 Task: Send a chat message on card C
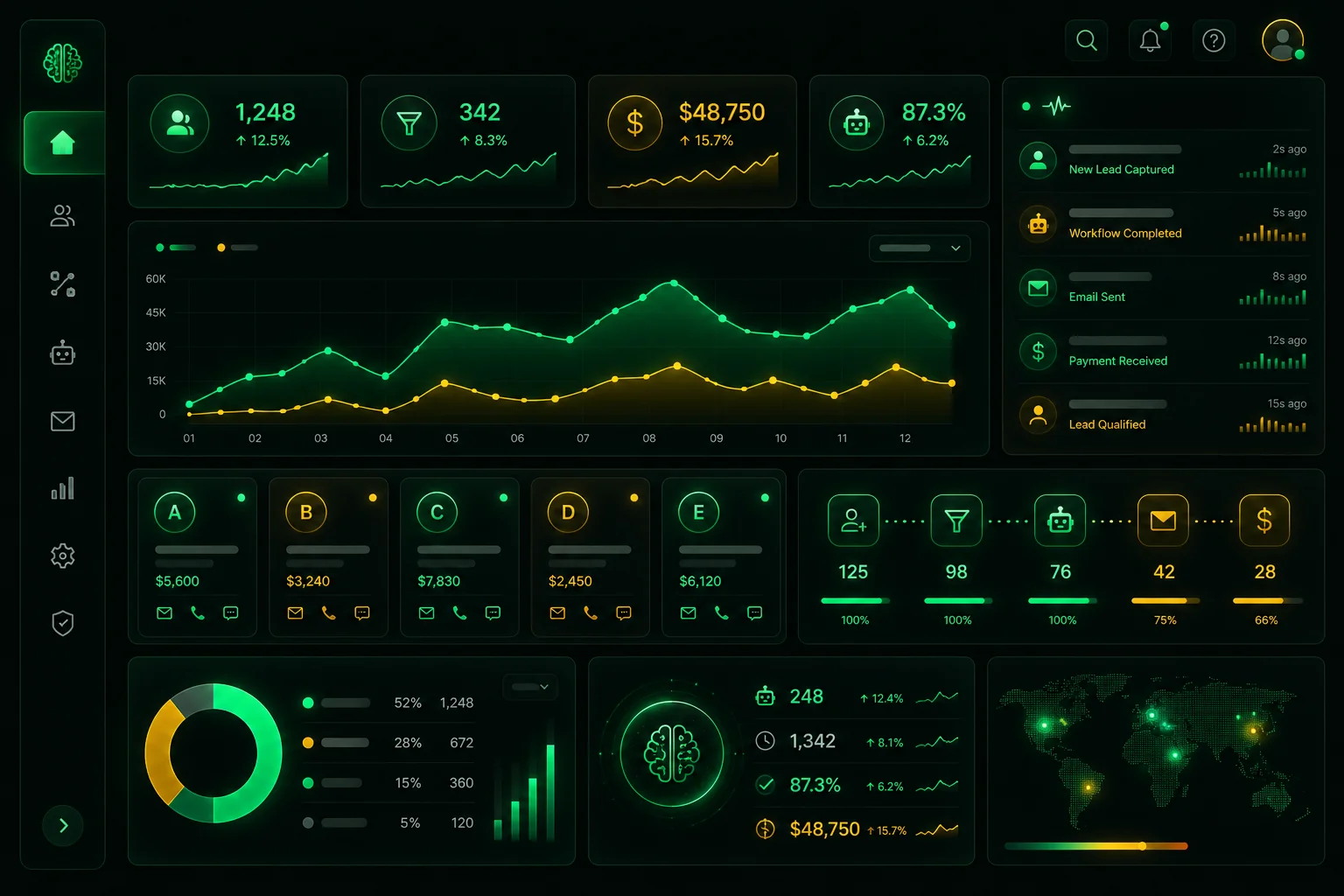coord(493,613)
